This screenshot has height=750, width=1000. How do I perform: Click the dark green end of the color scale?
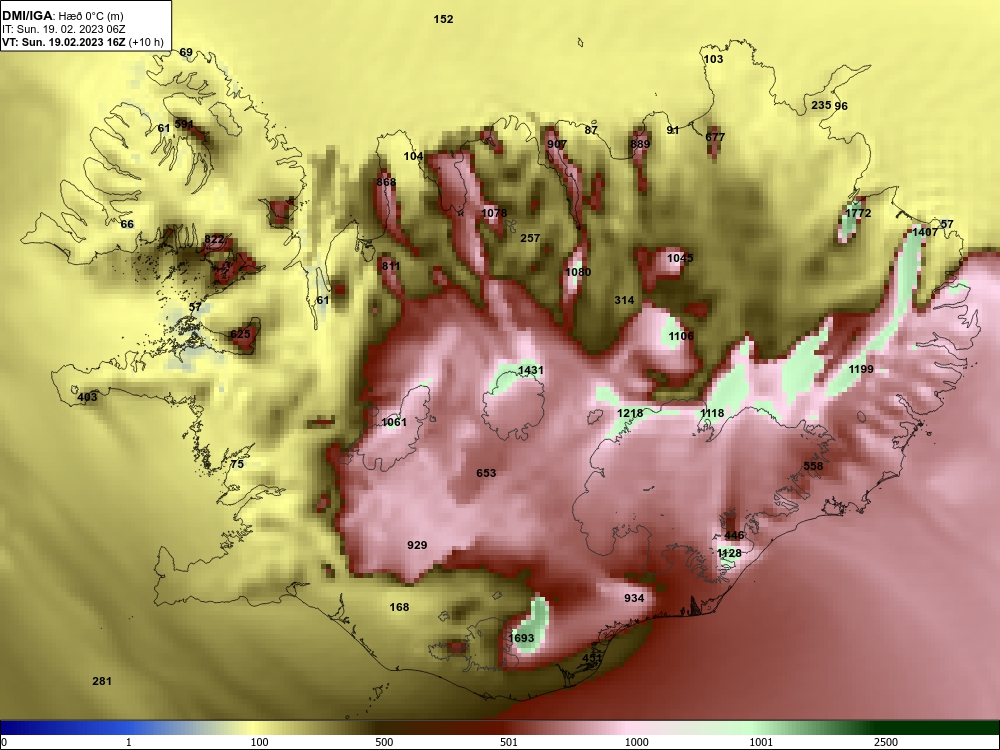pyautogui.click(x=938, y=728)
